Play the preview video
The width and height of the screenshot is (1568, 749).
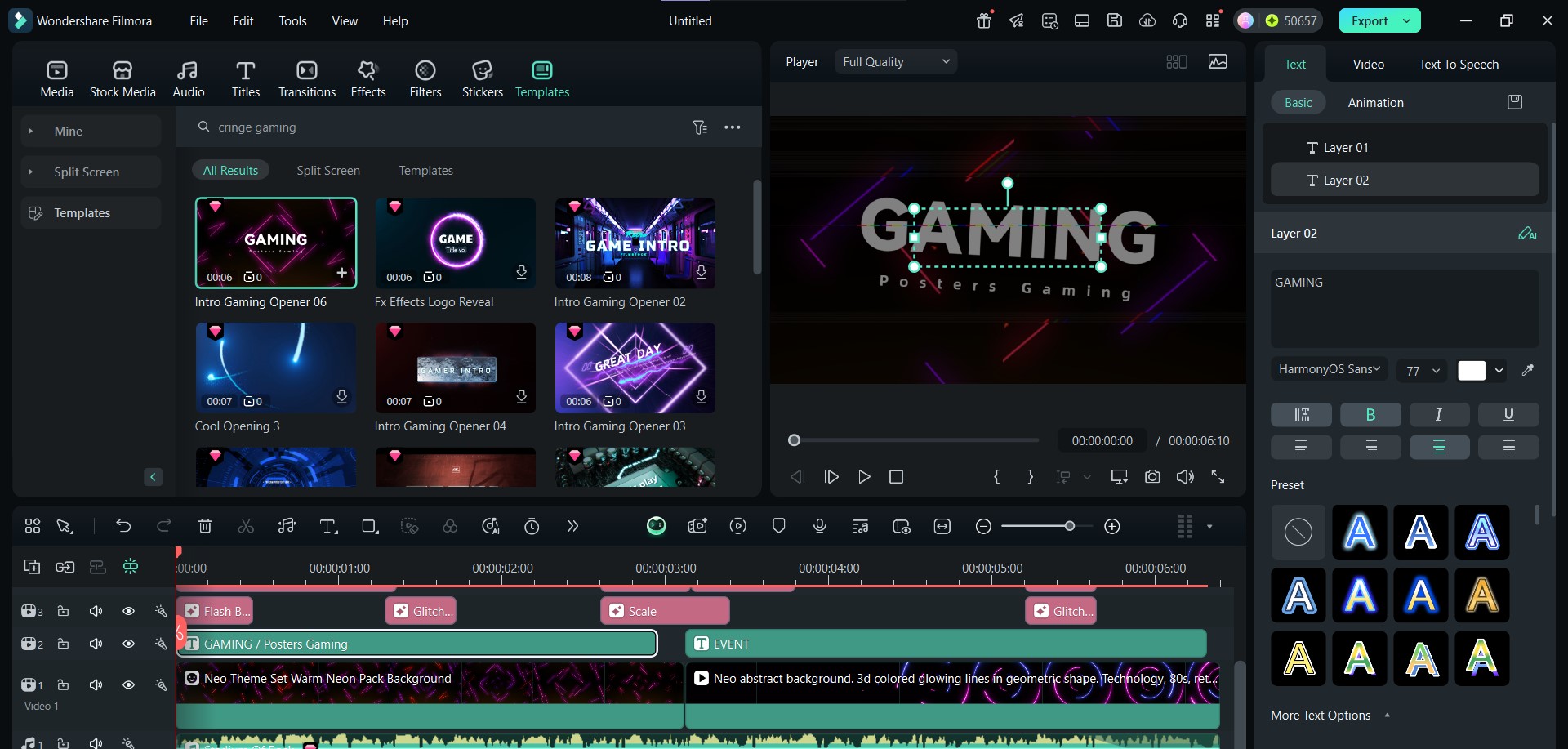(864, 477)
